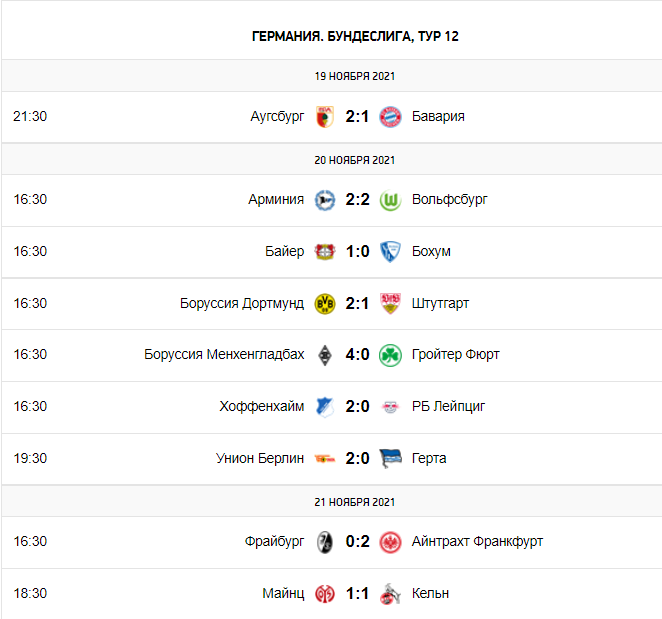Select the Mainz red club logo

click(324, 593)
